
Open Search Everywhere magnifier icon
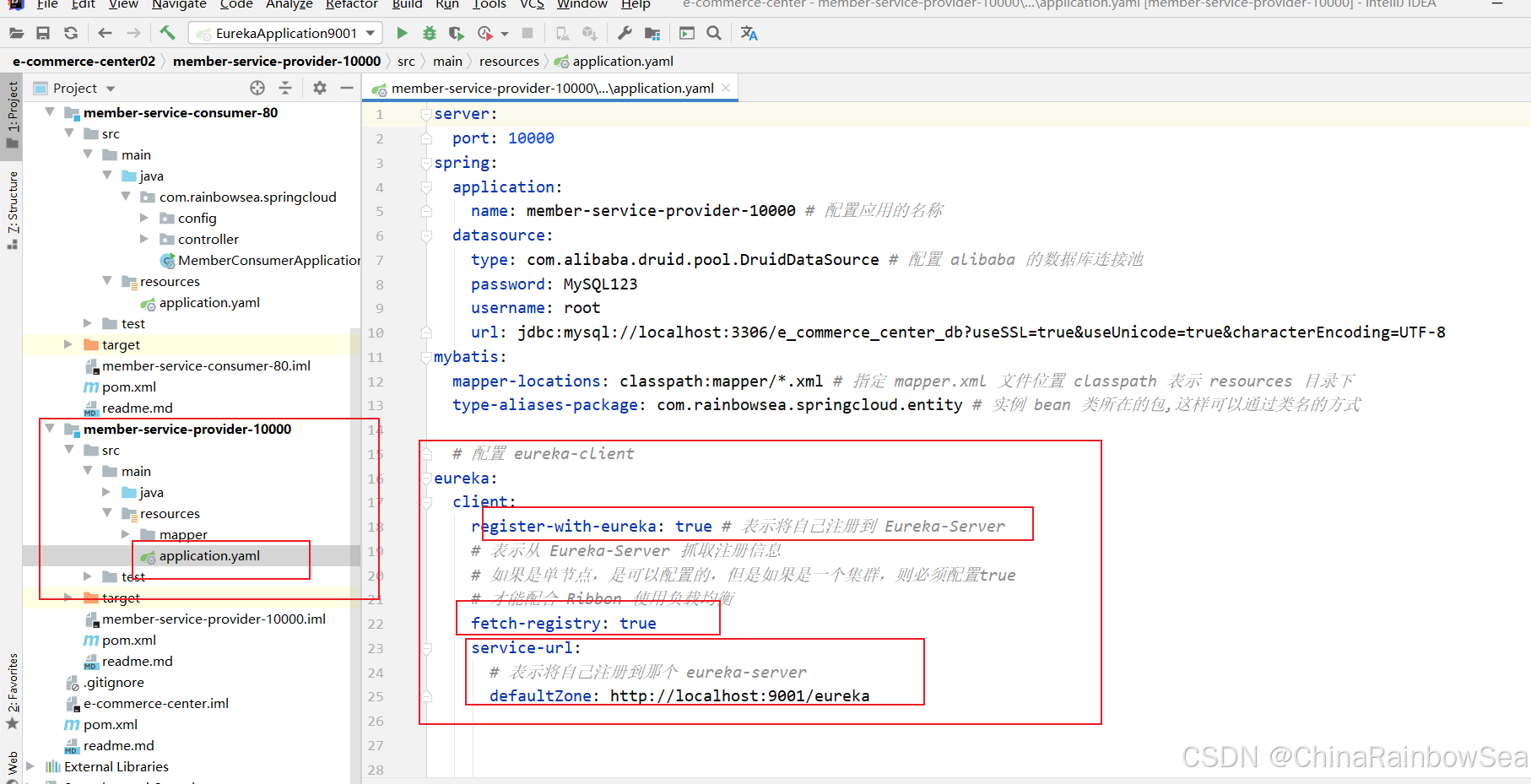(x=714, y=33)
